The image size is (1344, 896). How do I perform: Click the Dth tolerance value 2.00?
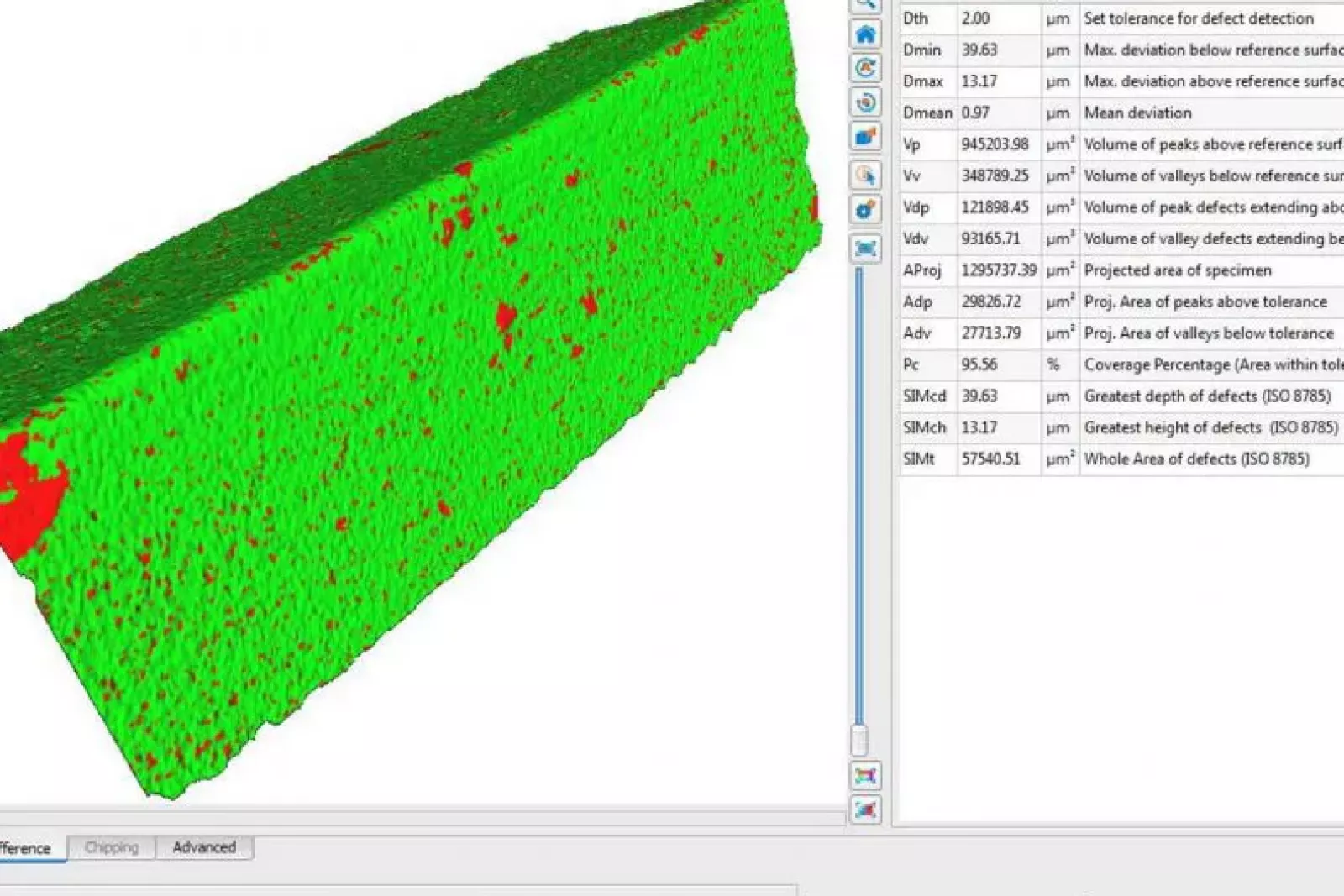point(976,18)
